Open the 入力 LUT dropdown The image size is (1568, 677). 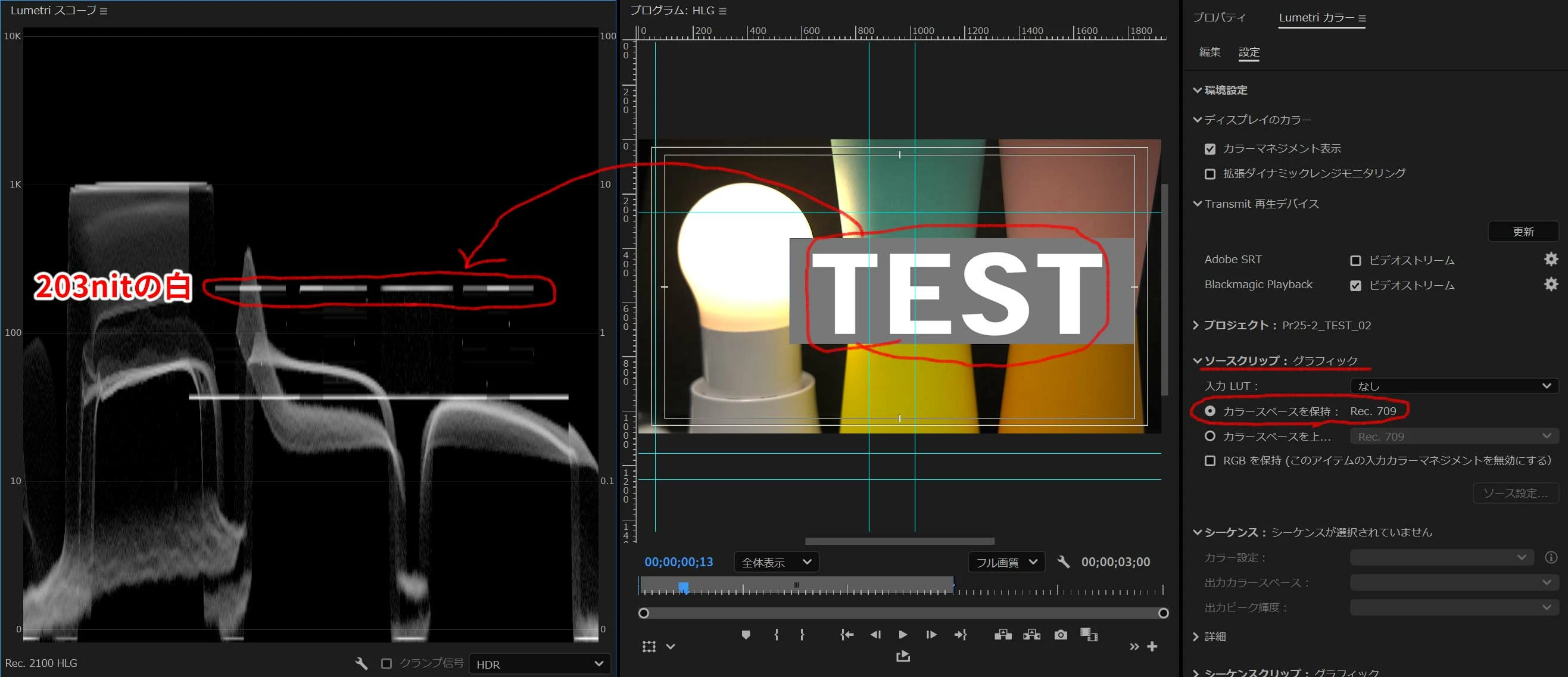click(x=1454, y=386)
